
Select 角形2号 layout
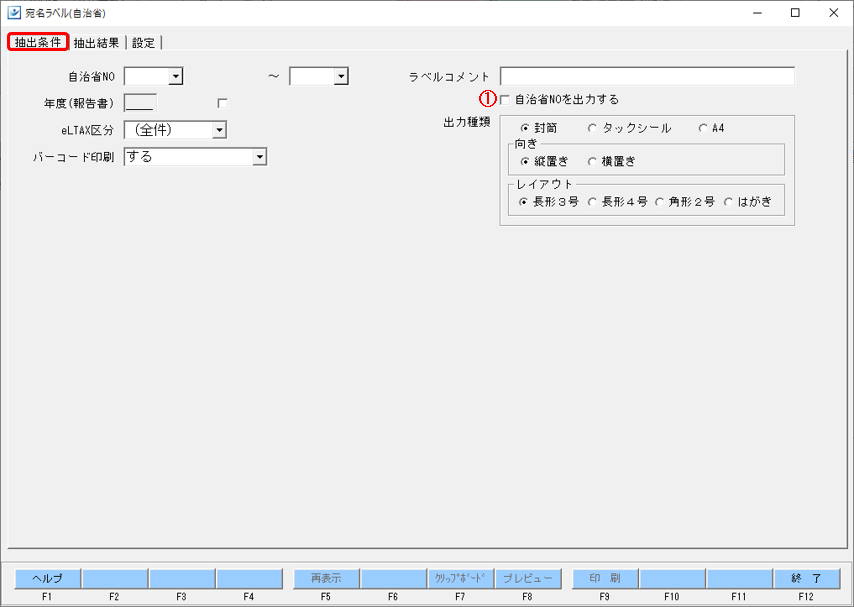coord(660,202)
